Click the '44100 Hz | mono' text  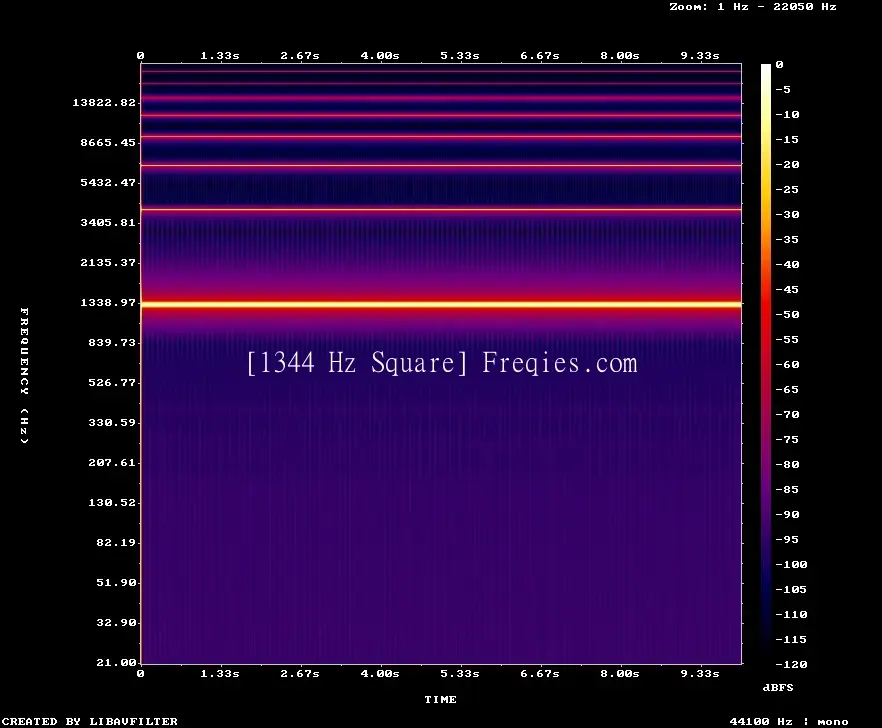tap(789, 721)
